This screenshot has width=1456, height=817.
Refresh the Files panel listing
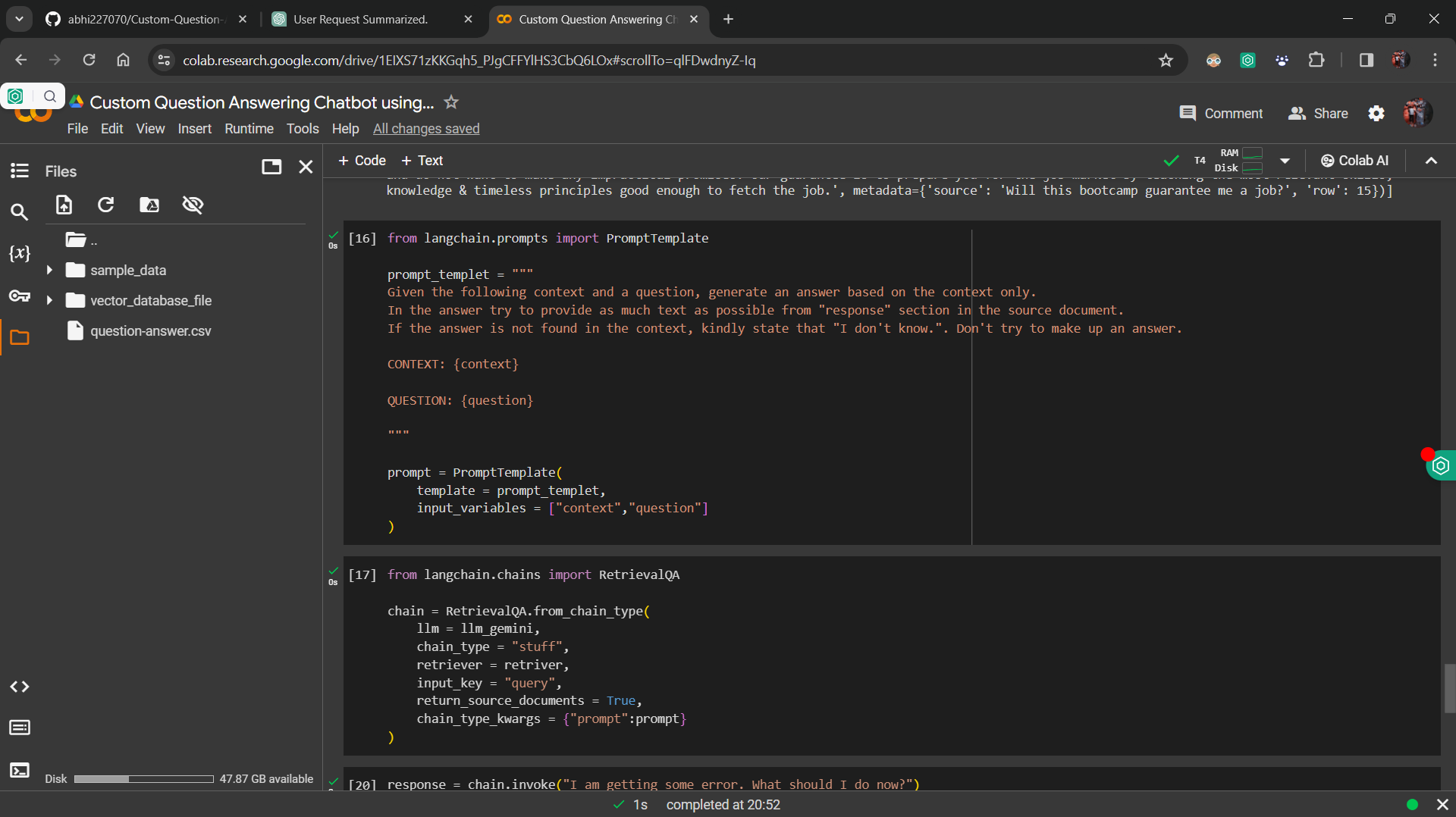(x=106, y=205)
